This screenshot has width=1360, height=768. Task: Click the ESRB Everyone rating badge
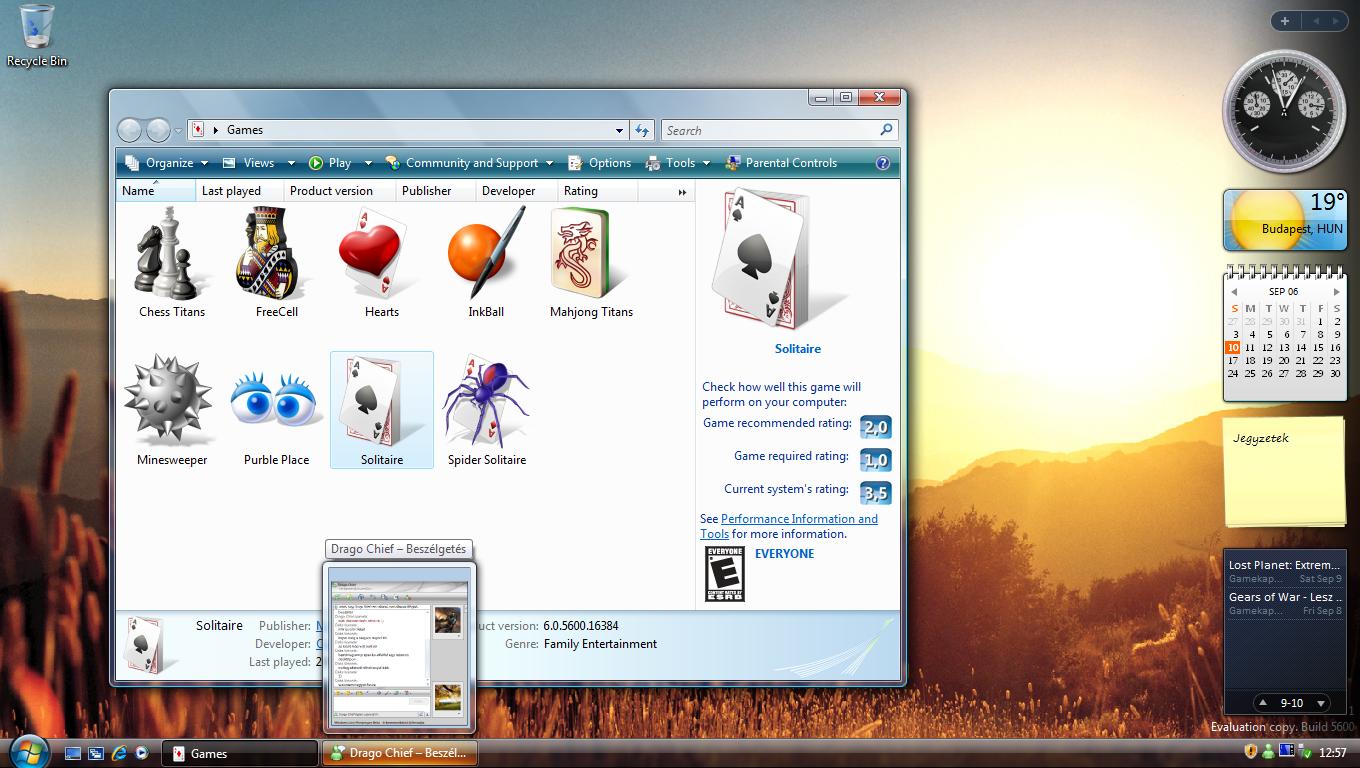[725, 573]
